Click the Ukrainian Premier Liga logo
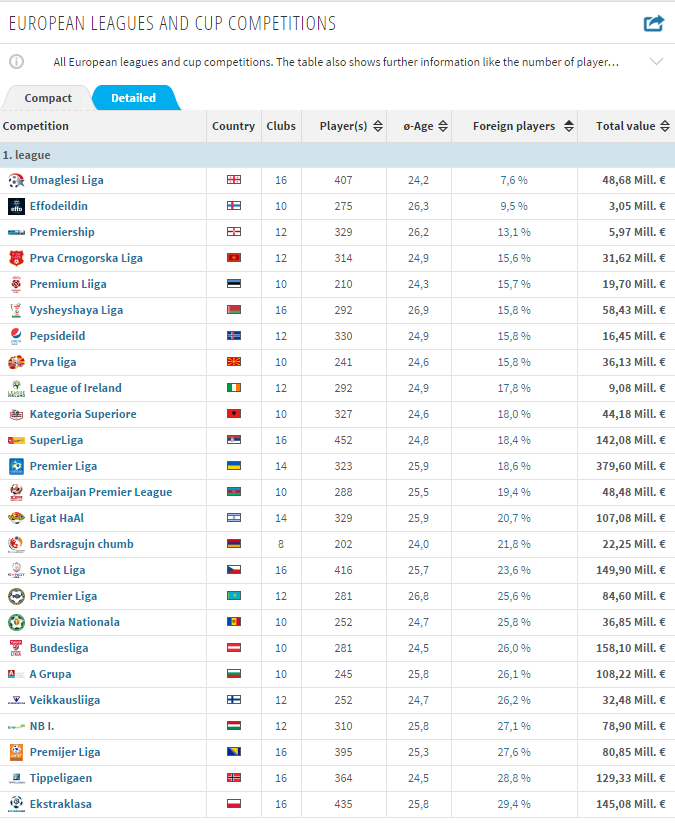Screen dimensions: 675x827 click(x=16, y=466)
